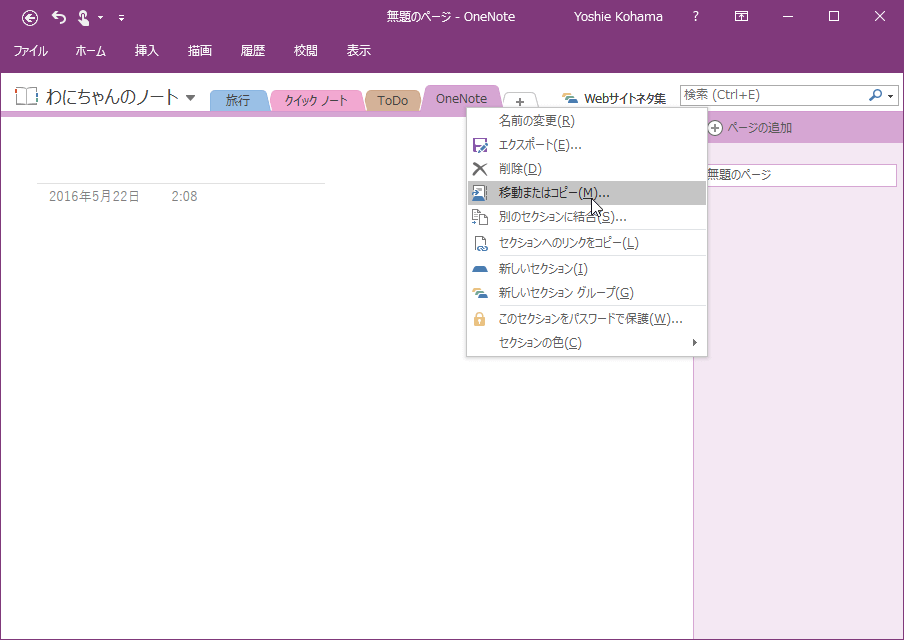Open the セクションの色(C) submenu
This screenshot has height=640, width=904.
(587, 342)
